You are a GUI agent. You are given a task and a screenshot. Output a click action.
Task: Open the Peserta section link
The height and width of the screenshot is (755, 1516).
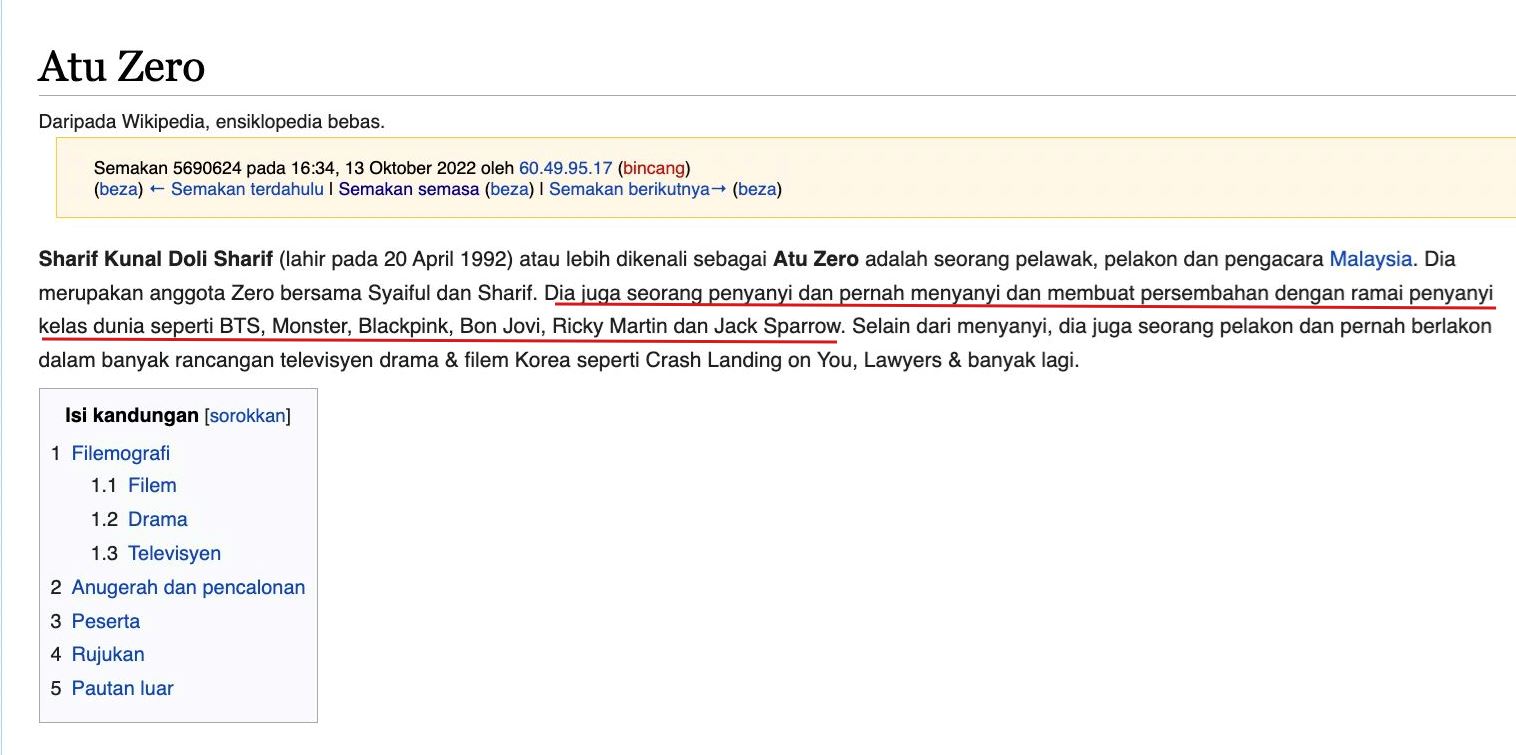coord(105,621)
